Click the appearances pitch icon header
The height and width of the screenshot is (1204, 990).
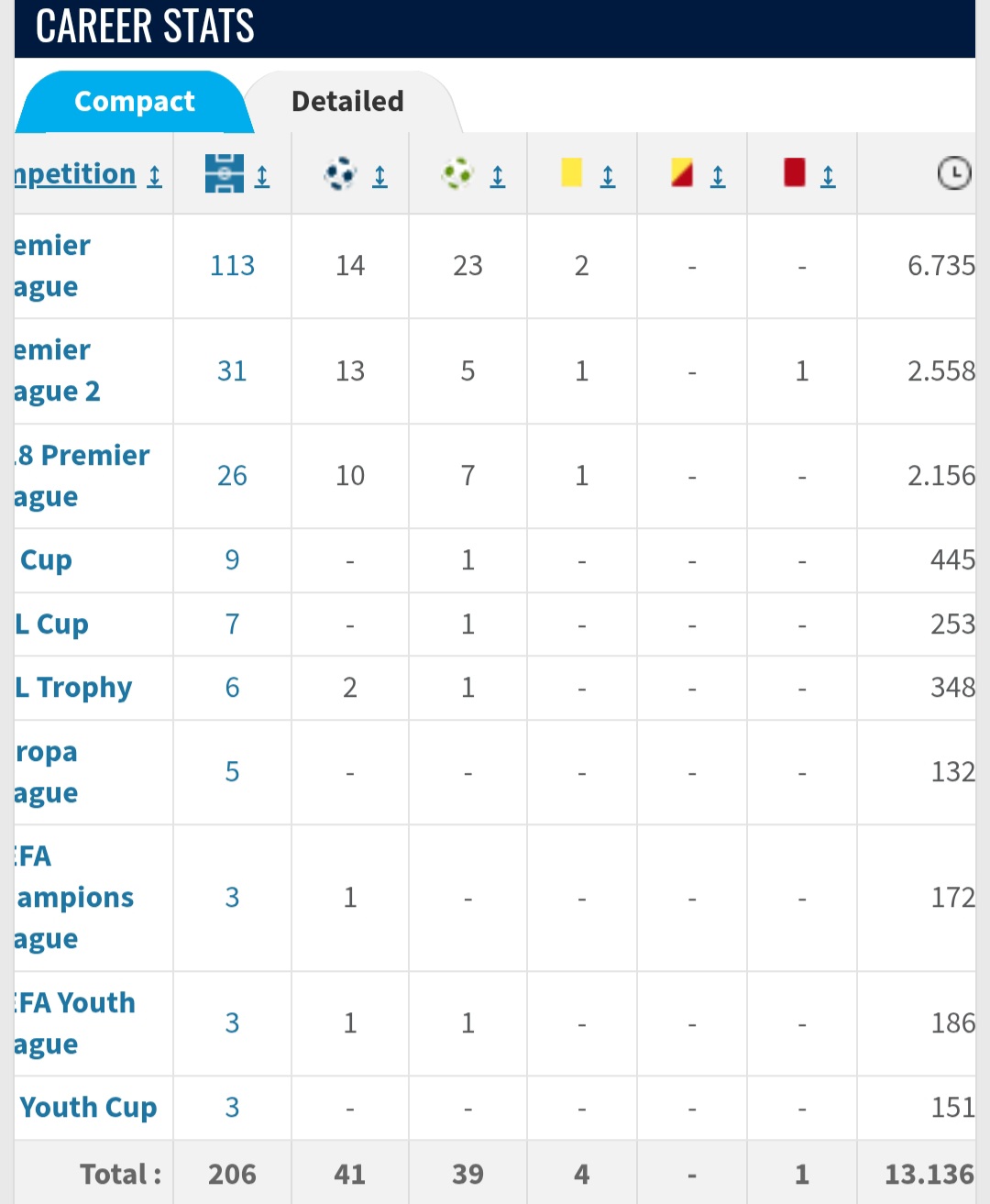click(225, 173)
